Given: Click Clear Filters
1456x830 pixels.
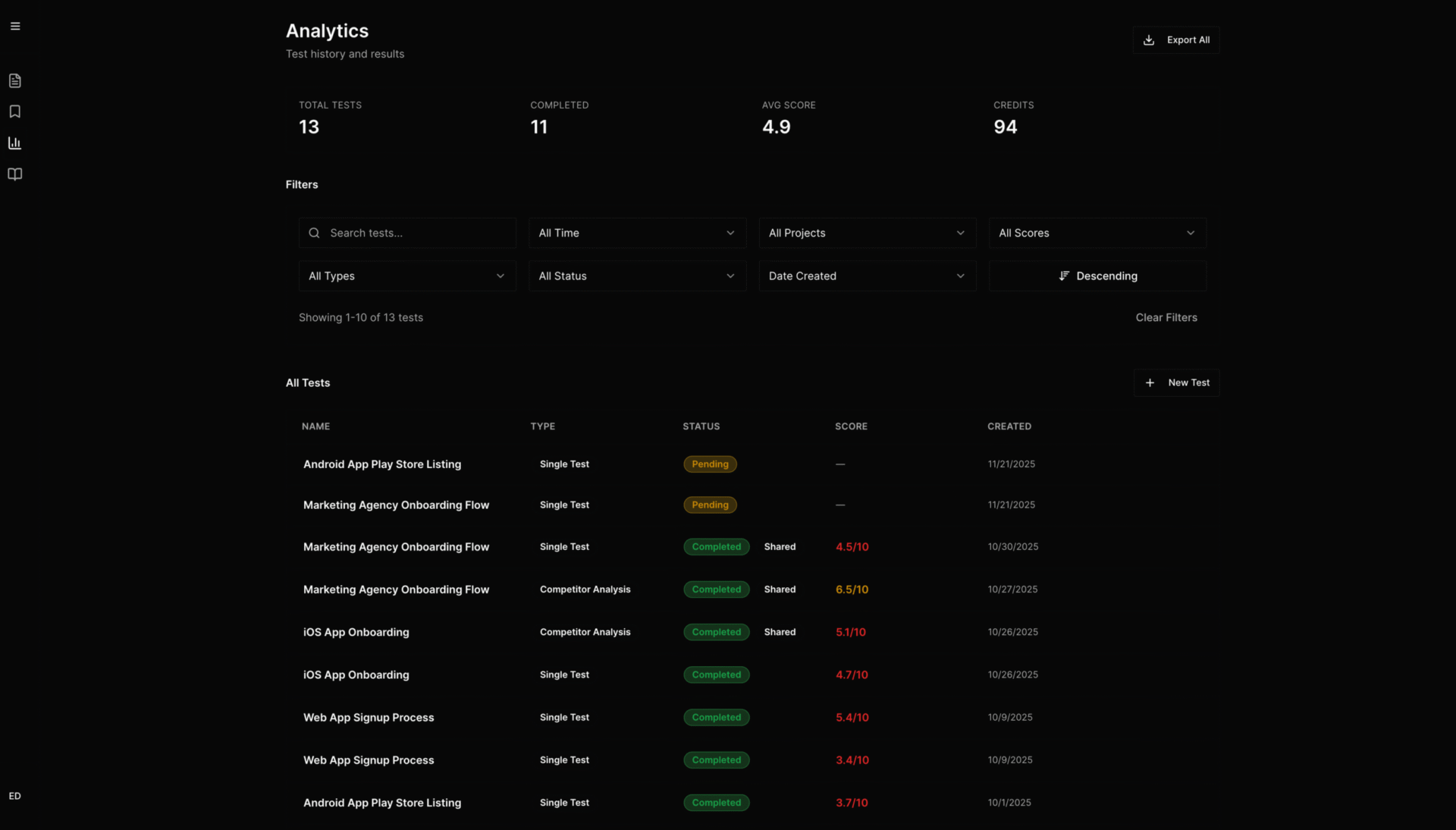Looking at the screenshot, I should click(1166, 317).
